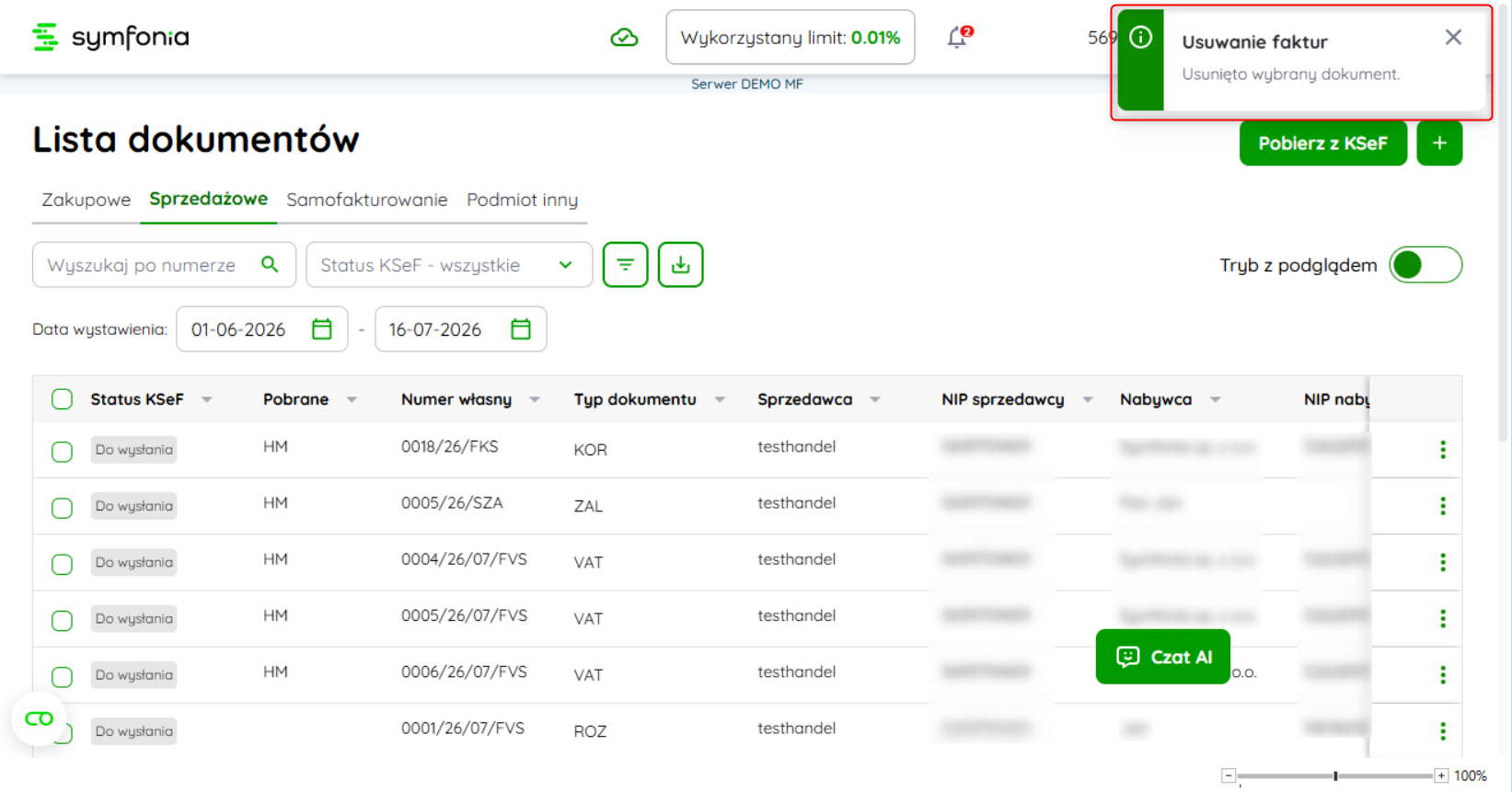This screenshot has width=1512, height=792.
Task: Tick checkbox for 0004/26/07/FVS row
Action: [x=62, y=564]
